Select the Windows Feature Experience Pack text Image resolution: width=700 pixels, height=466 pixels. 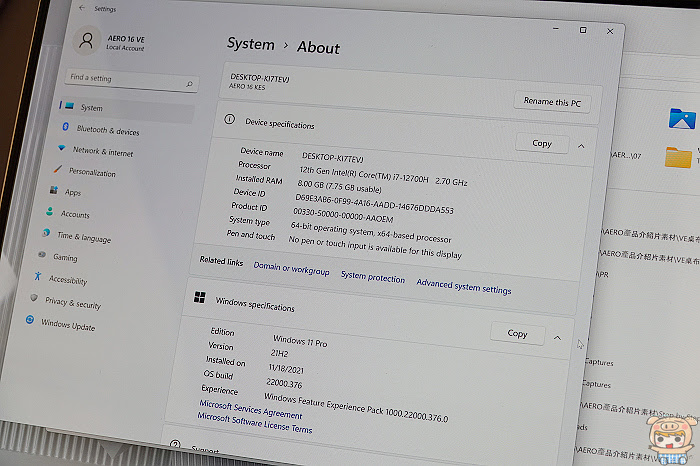[356, 407]
